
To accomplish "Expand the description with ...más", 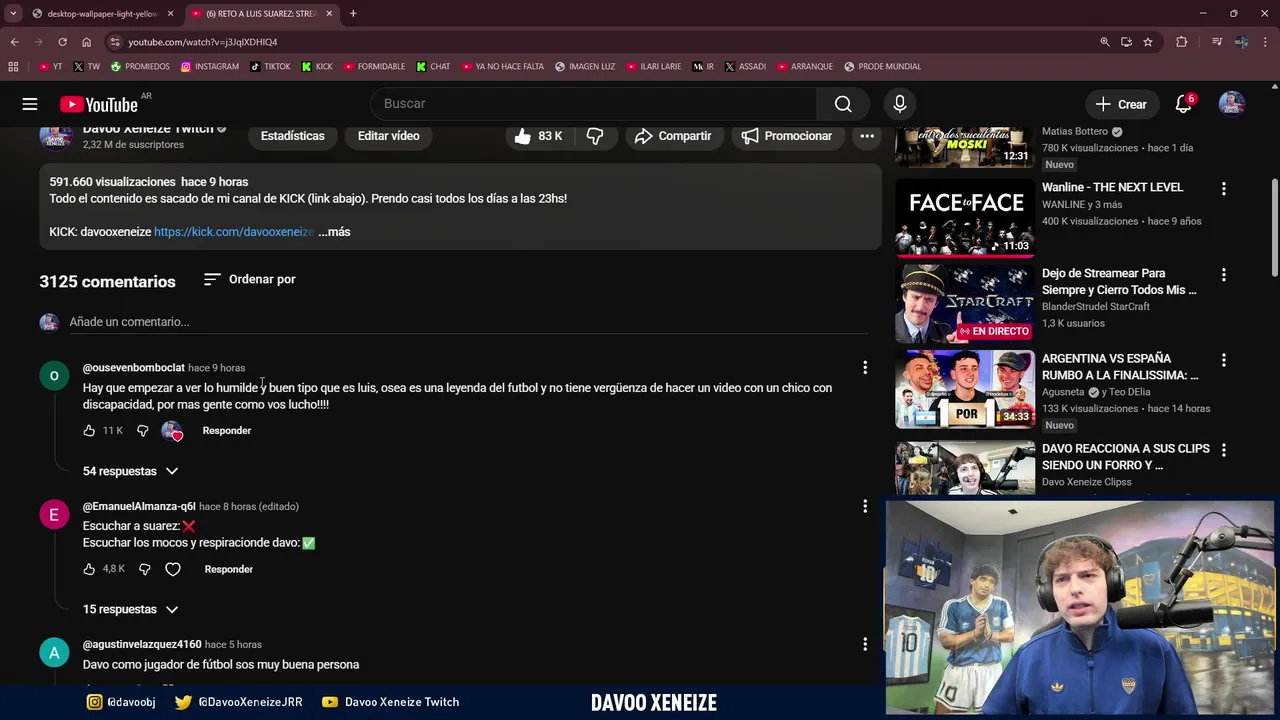I will (x=334, y=232).
